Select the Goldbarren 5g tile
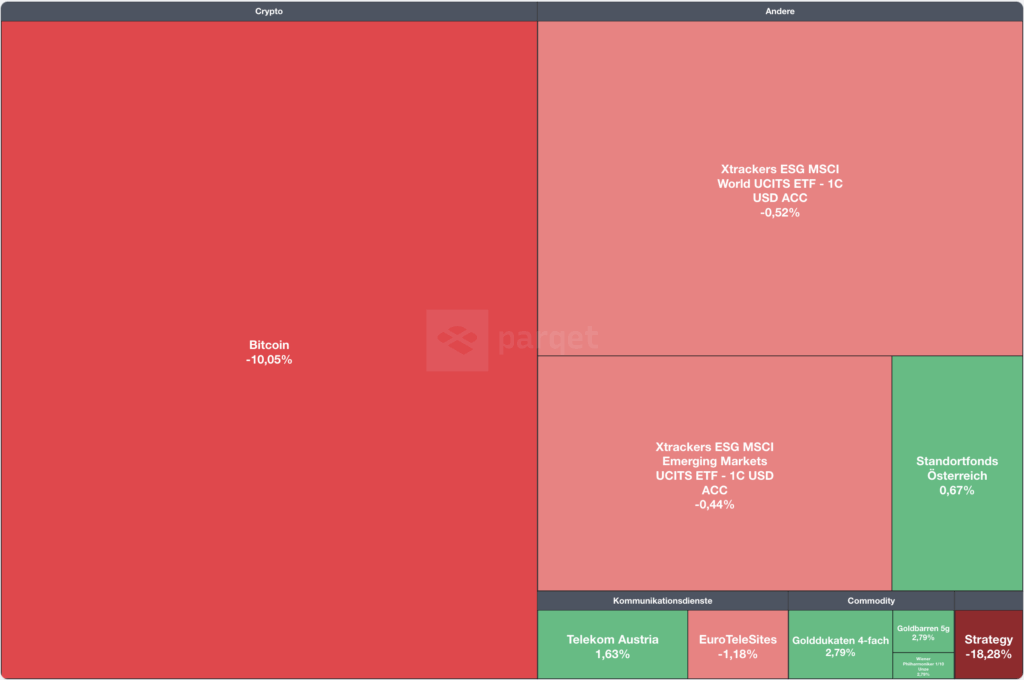1024x680 pixels. pyautogui.click(x=923, y=632)
